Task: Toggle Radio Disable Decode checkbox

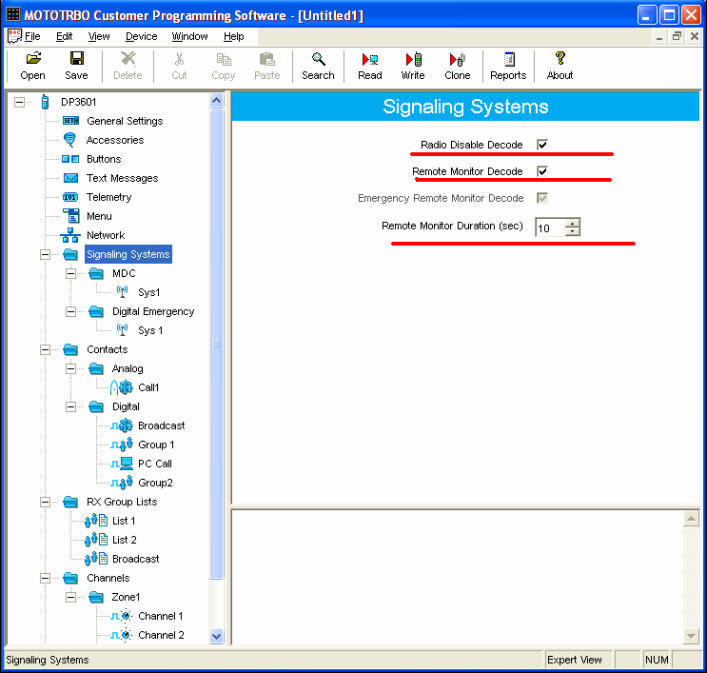Action: pos(542,144)
